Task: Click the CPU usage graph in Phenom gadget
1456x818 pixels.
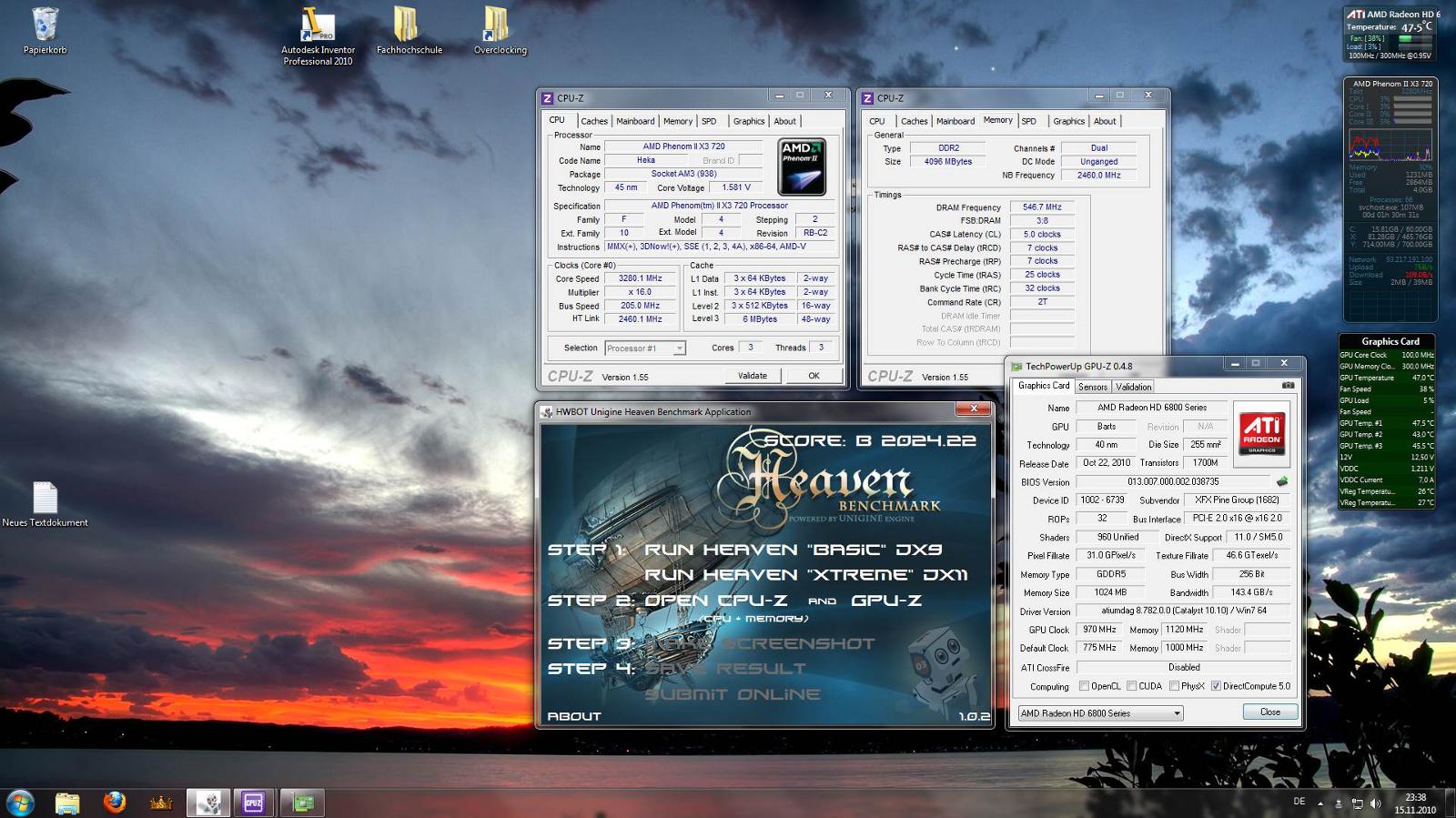Action: [x=1390, y=146]
